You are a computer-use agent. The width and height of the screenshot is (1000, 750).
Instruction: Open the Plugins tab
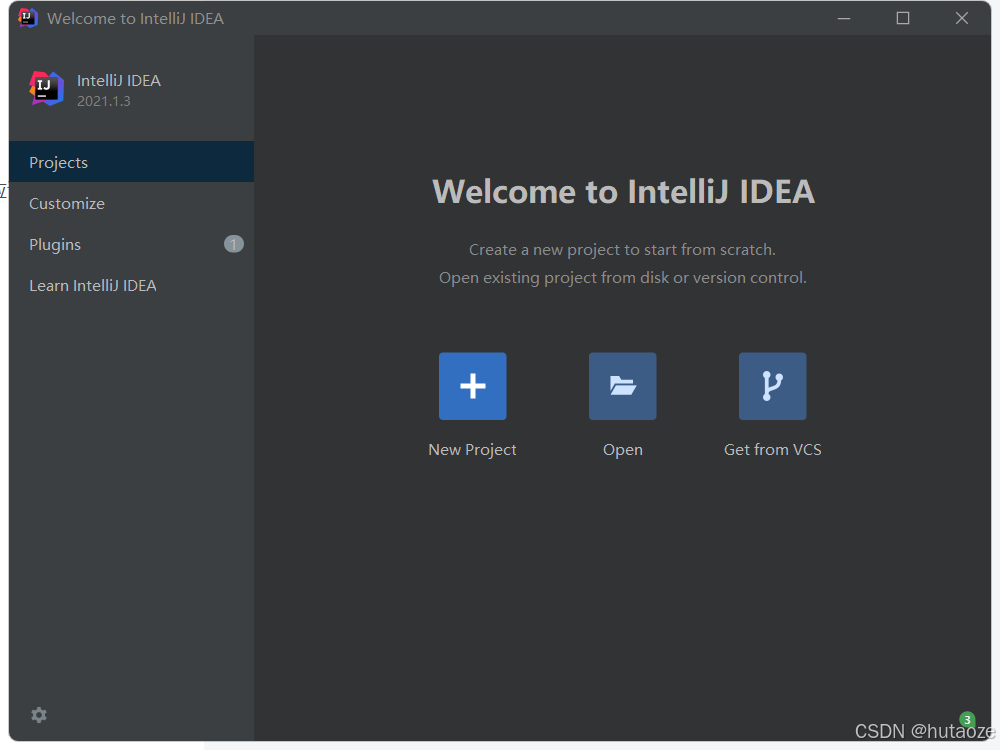[131, 244]
